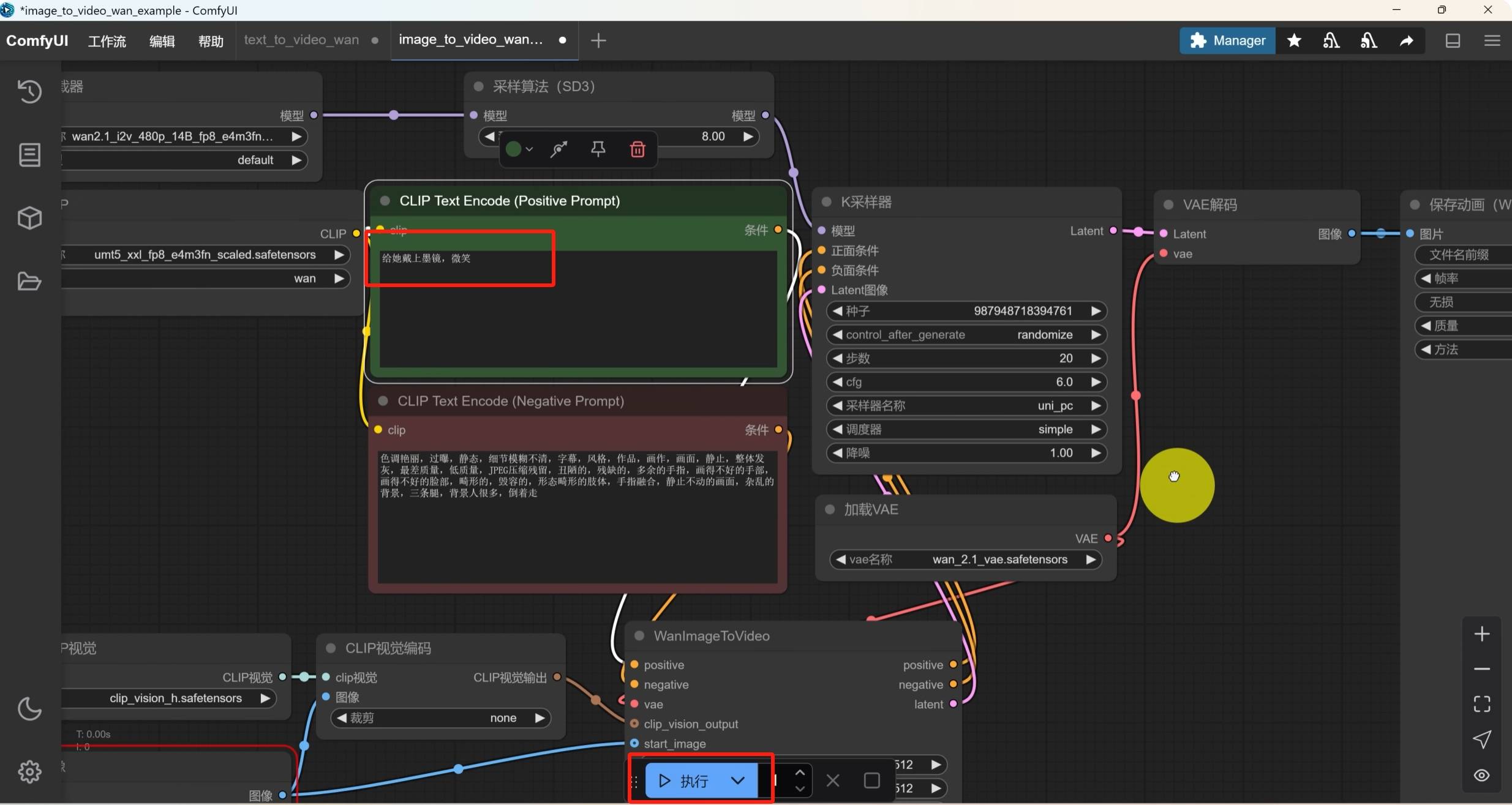Increase 步数 value with right arrow

1096,359
